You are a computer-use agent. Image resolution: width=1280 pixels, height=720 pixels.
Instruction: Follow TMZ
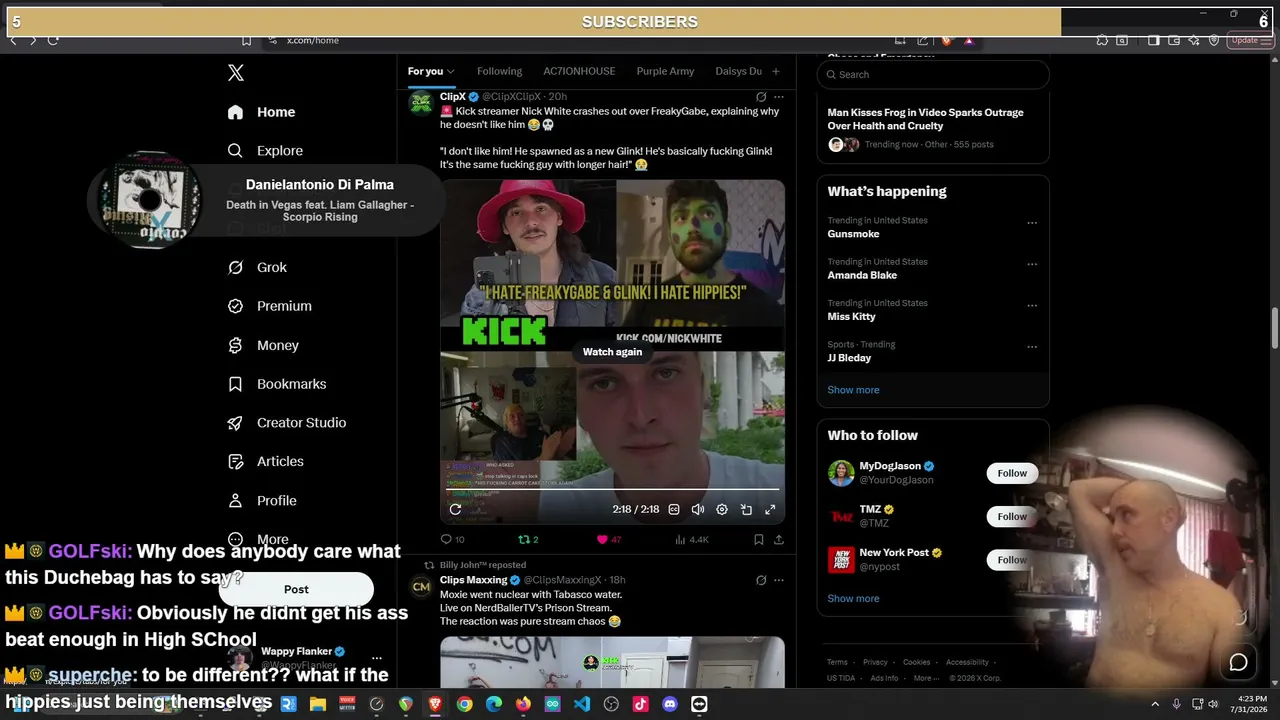pyautogui.click(x=1012, y=516)
